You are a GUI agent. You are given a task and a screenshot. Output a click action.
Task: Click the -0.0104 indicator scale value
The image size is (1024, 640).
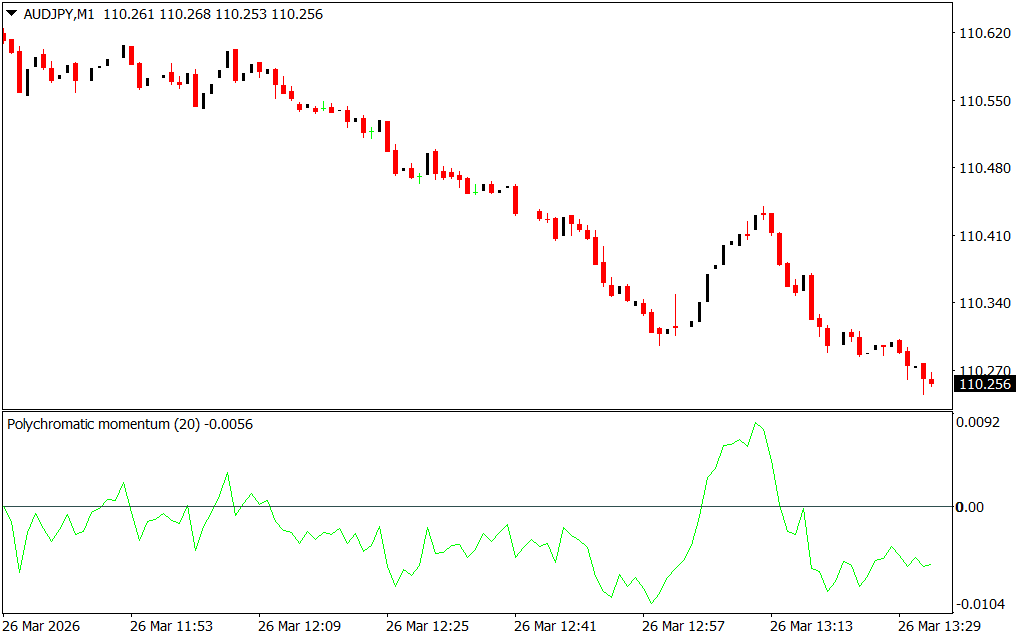[x=980, y=604]
